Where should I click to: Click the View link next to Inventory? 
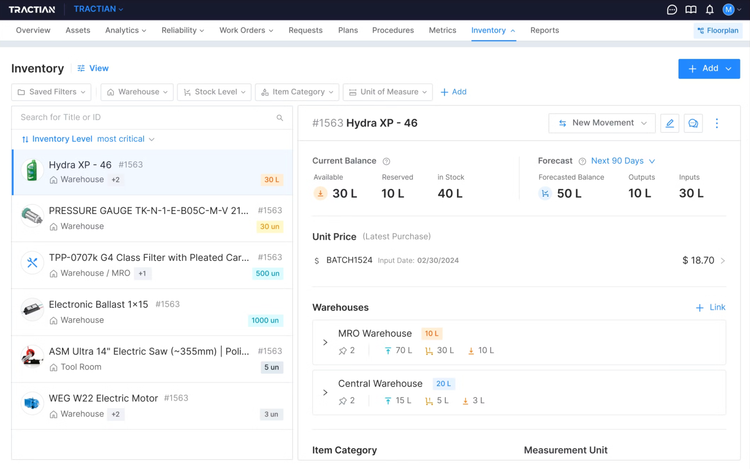pos(93,68)
